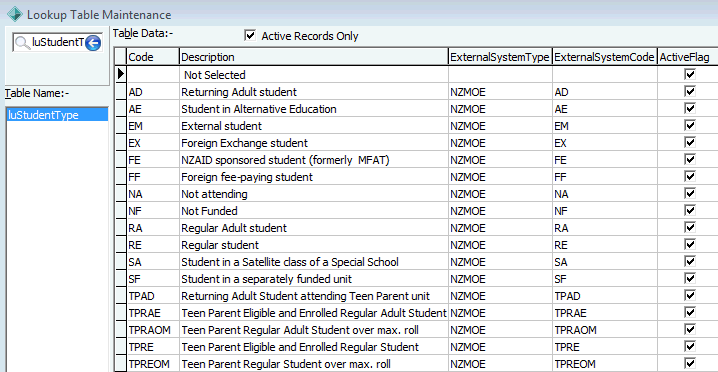Click Code cell 'AE'
The height and width of the screenshot is (372, 718).
pyautogui.click(x=152, y=109)
